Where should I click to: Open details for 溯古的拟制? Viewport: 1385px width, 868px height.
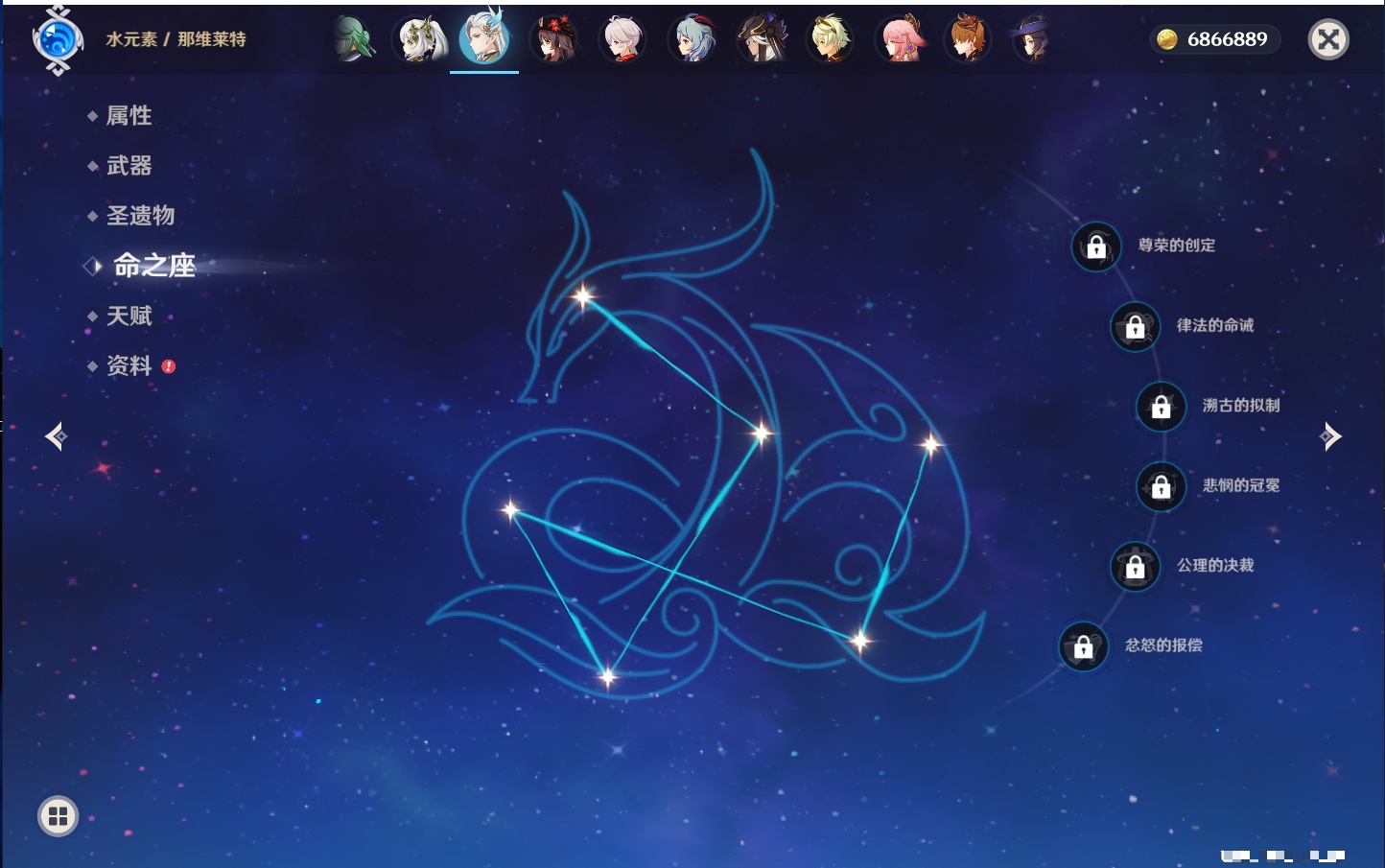(x=1241, y=405)
